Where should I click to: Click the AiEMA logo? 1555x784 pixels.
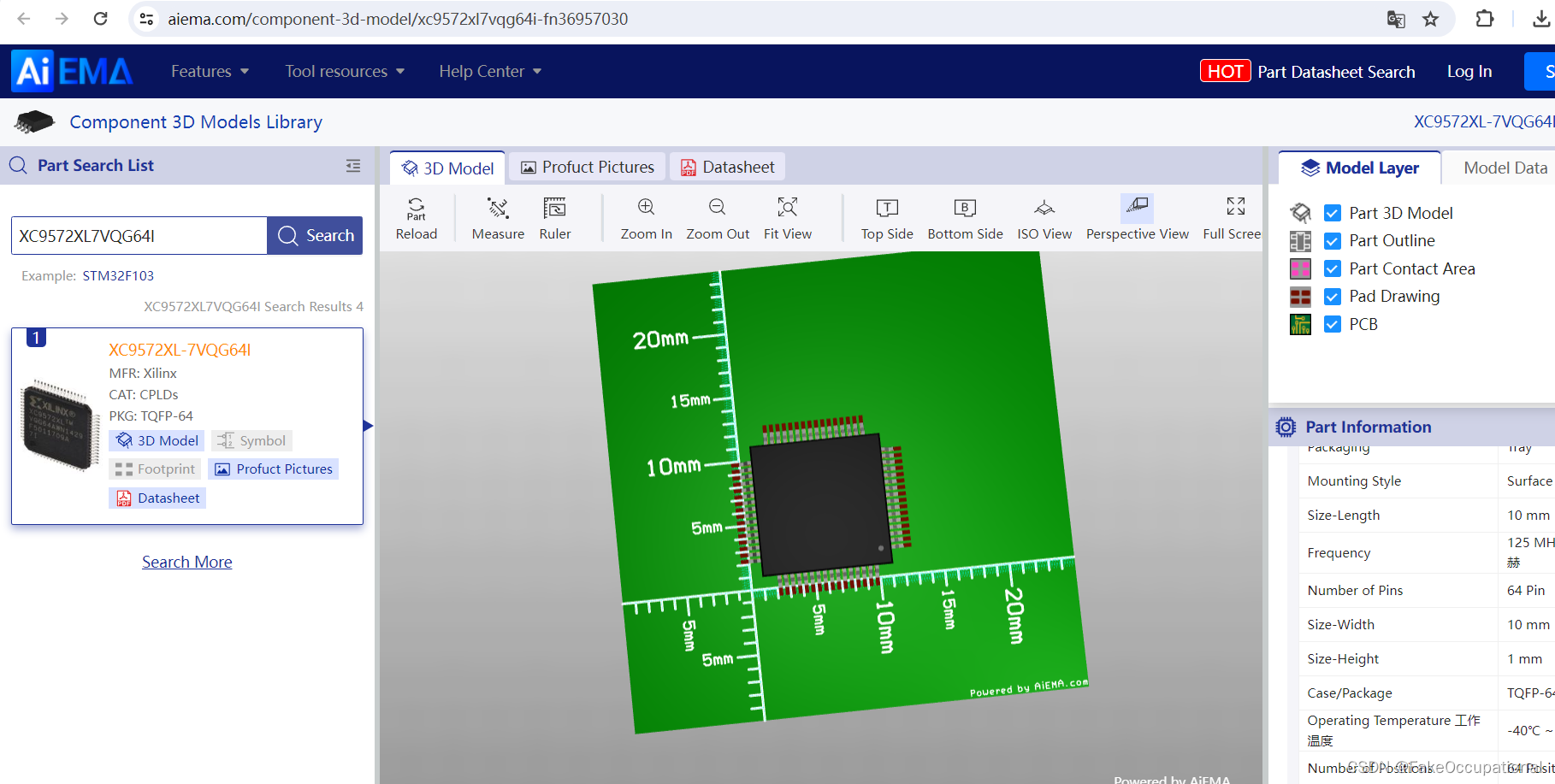coord(72,71)
